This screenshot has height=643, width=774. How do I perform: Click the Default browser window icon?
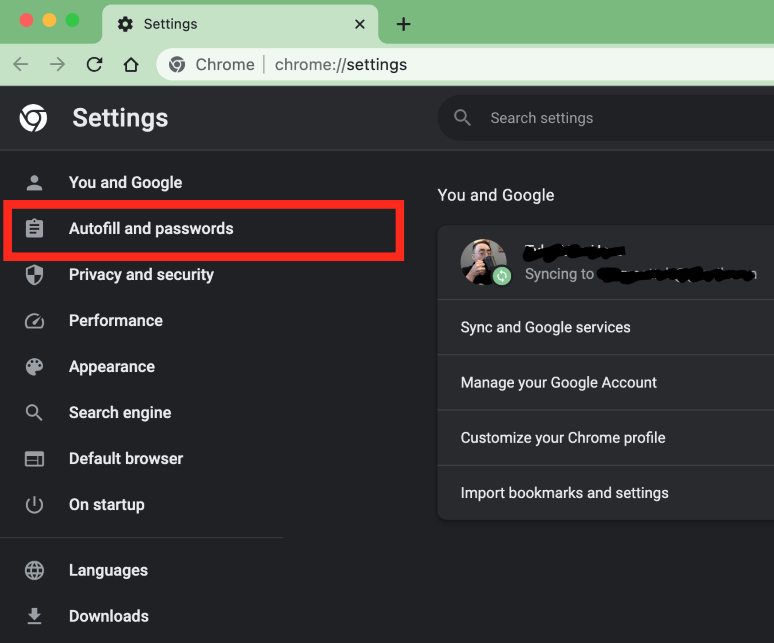click(34, 459)
